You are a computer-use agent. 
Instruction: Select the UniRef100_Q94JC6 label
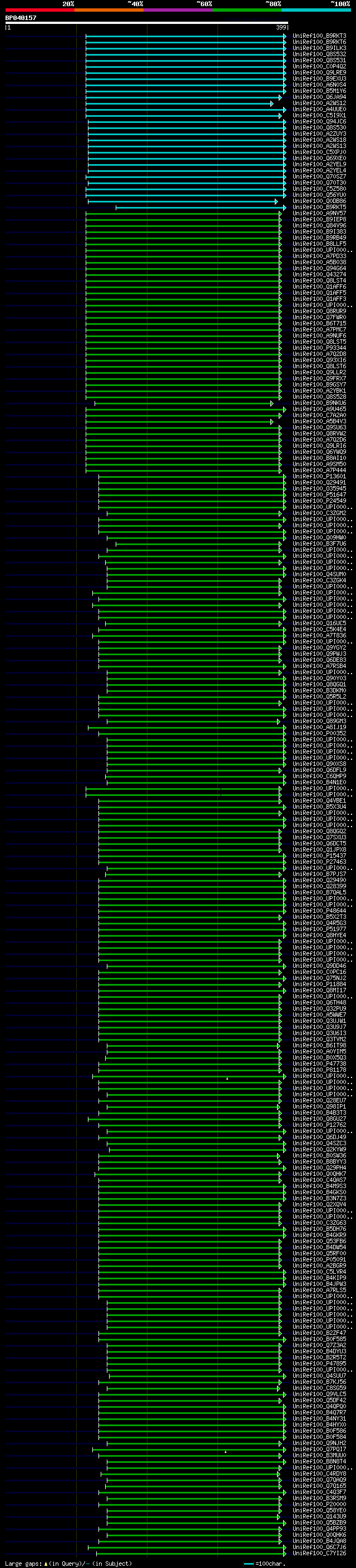click(319, 122)
